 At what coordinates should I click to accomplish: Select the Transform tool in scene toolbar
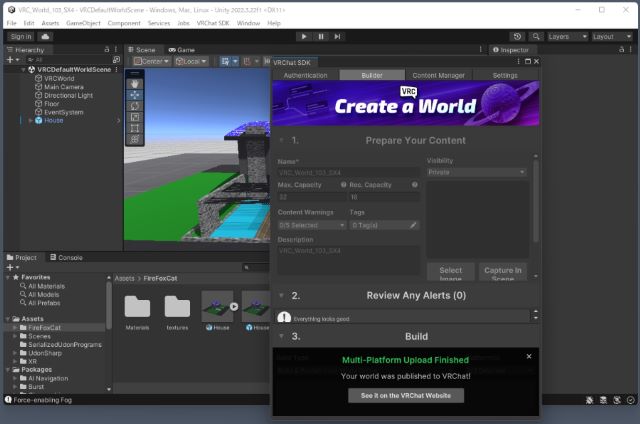[135, 139]
